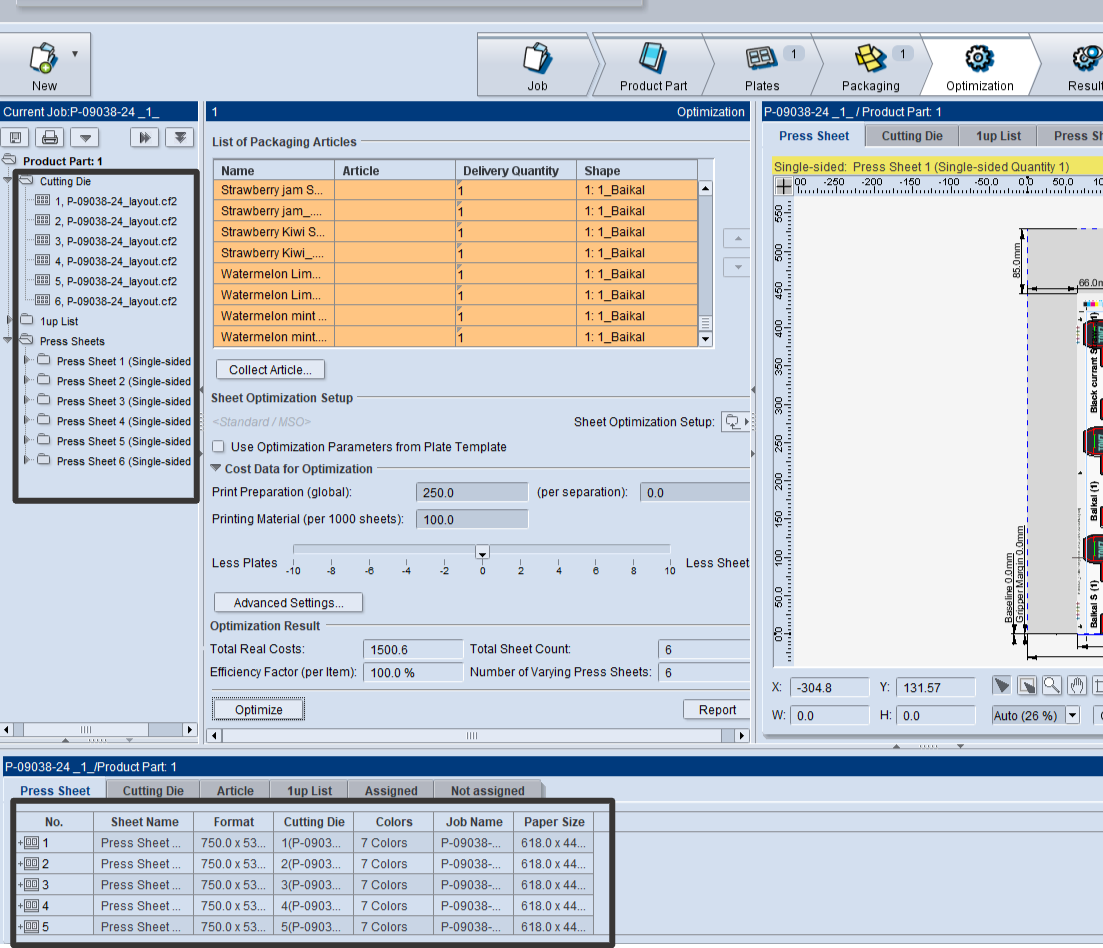
Task: Open the Auto (26 %) zoom dropdown
Action: [x=1073, y=715]
